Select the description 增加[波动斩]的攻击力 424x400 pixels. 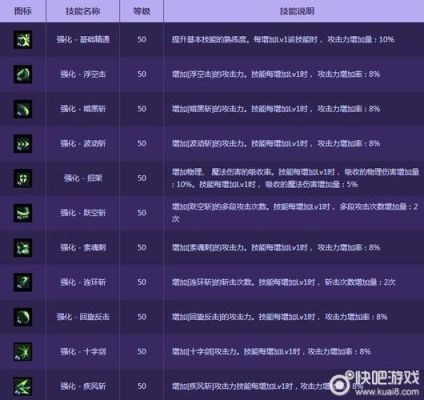(276, 143)
